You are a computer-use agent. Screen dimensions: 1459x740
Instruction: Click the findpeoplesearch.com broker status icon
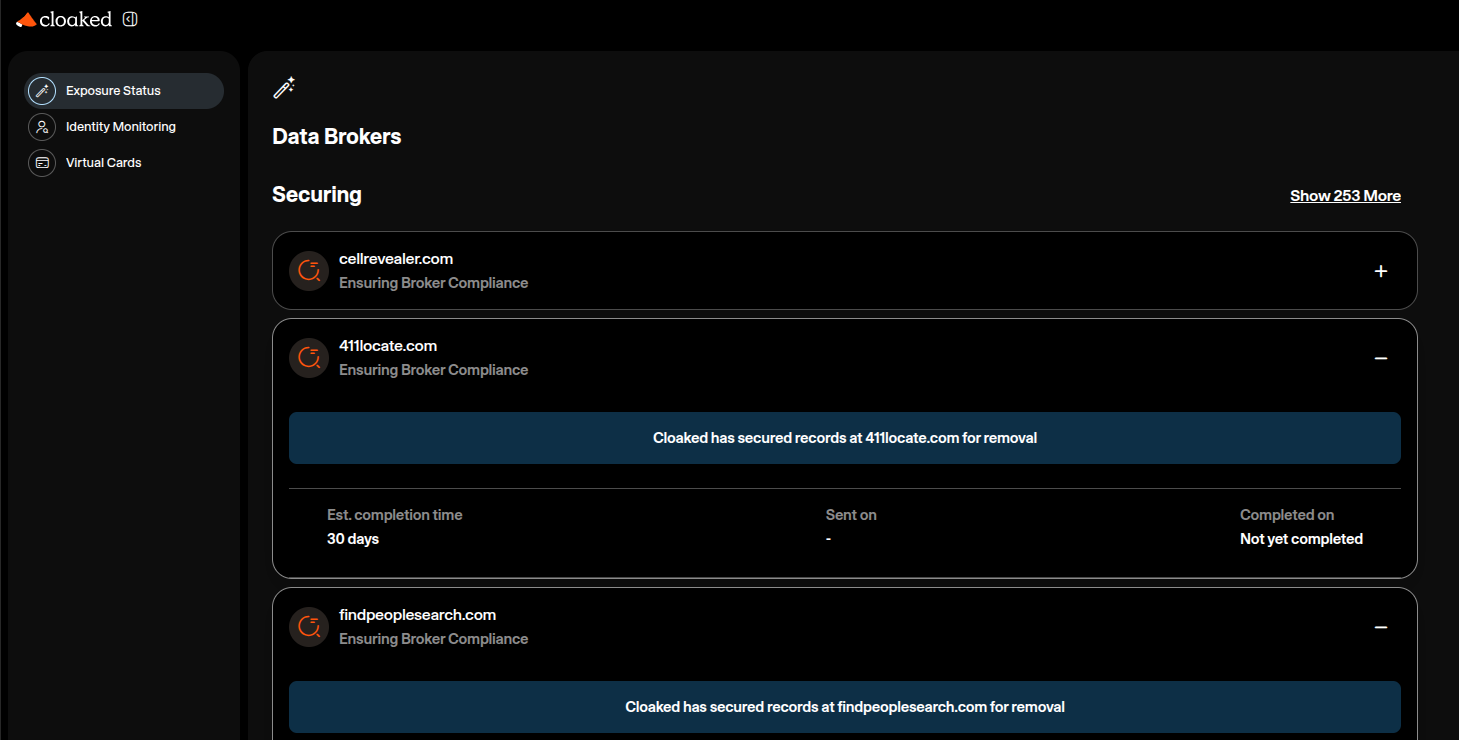point(309,627)
